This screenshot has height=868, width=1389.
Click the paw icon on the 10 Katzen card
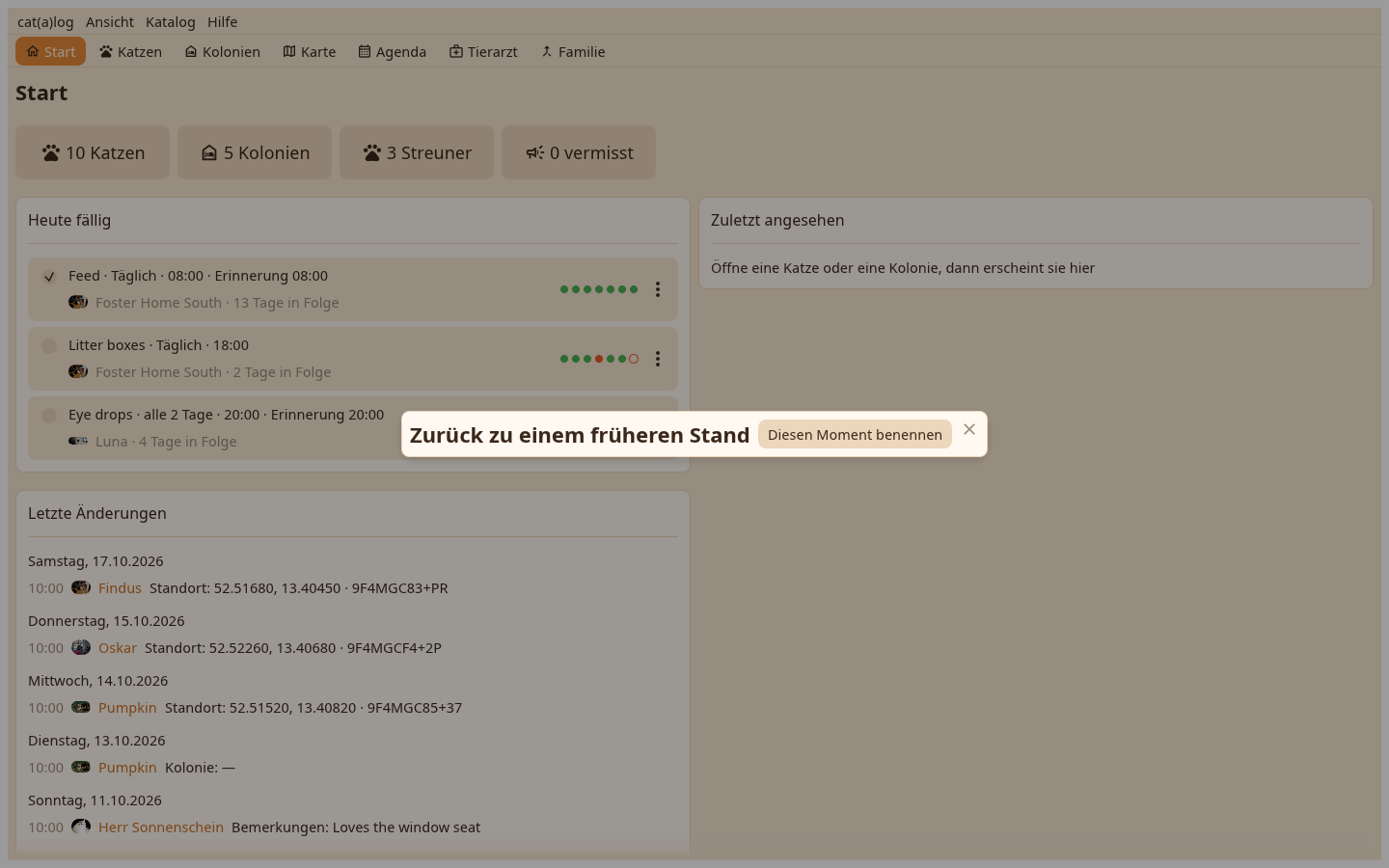(x=51, y=152)
